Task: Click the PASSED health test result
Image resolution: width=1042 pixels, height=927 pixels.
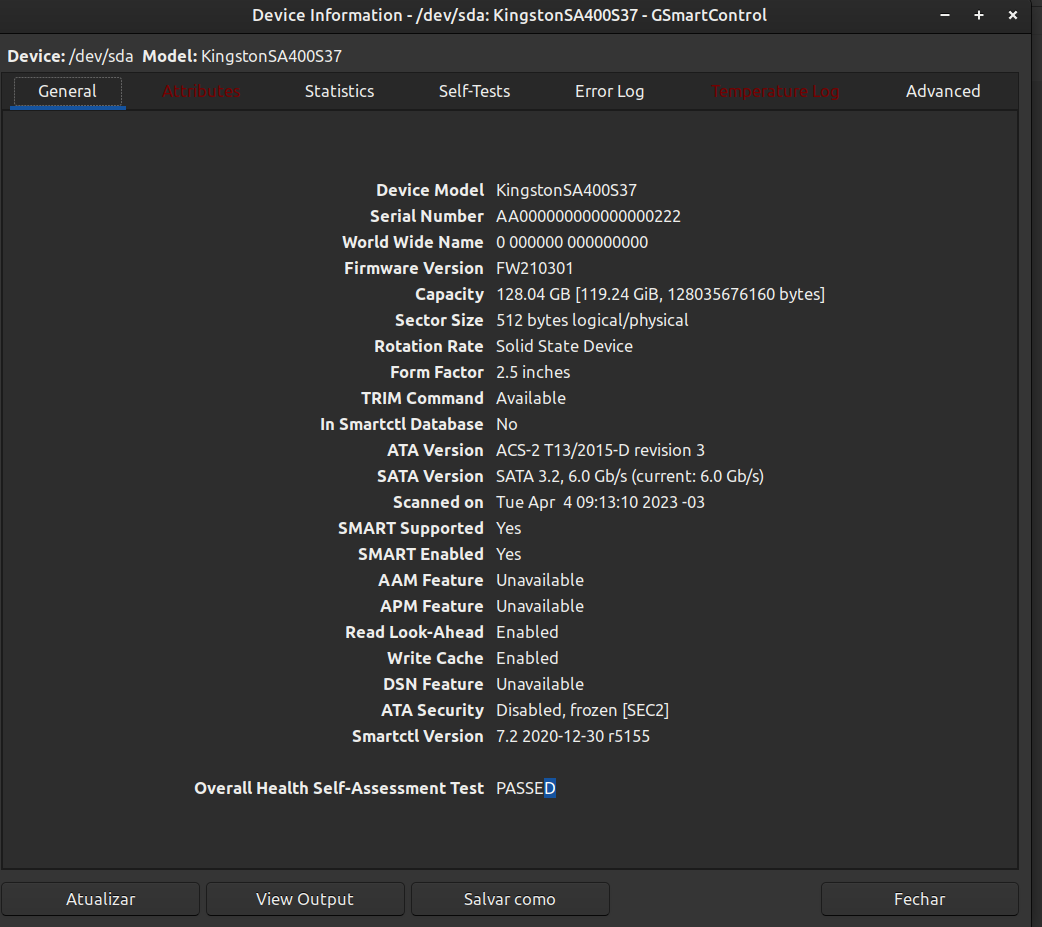Action: [x=526, y=788]
